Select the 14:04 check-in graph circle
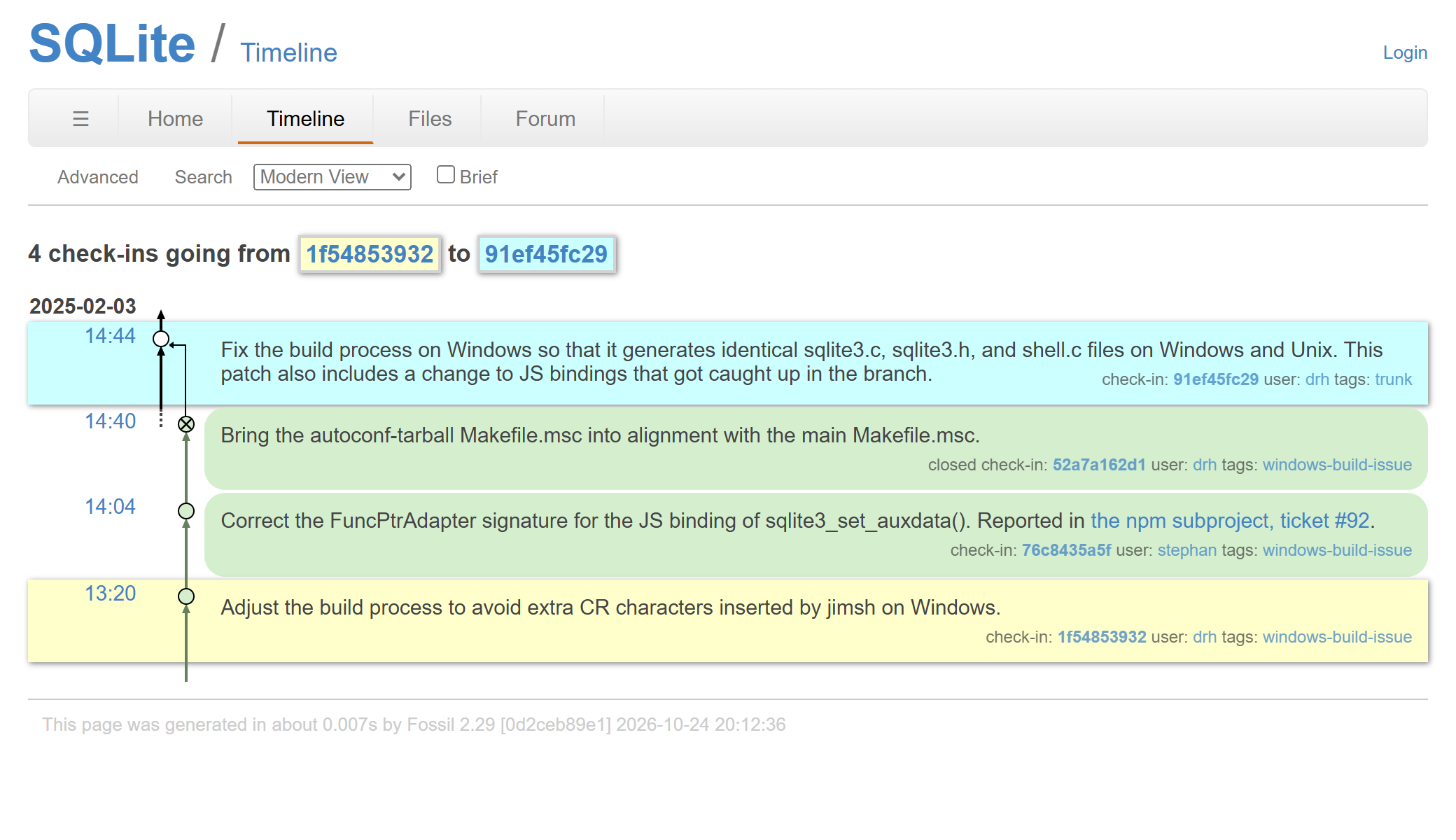The height and width of the screenshot is (840, 1456). click(x=186, y=511)
